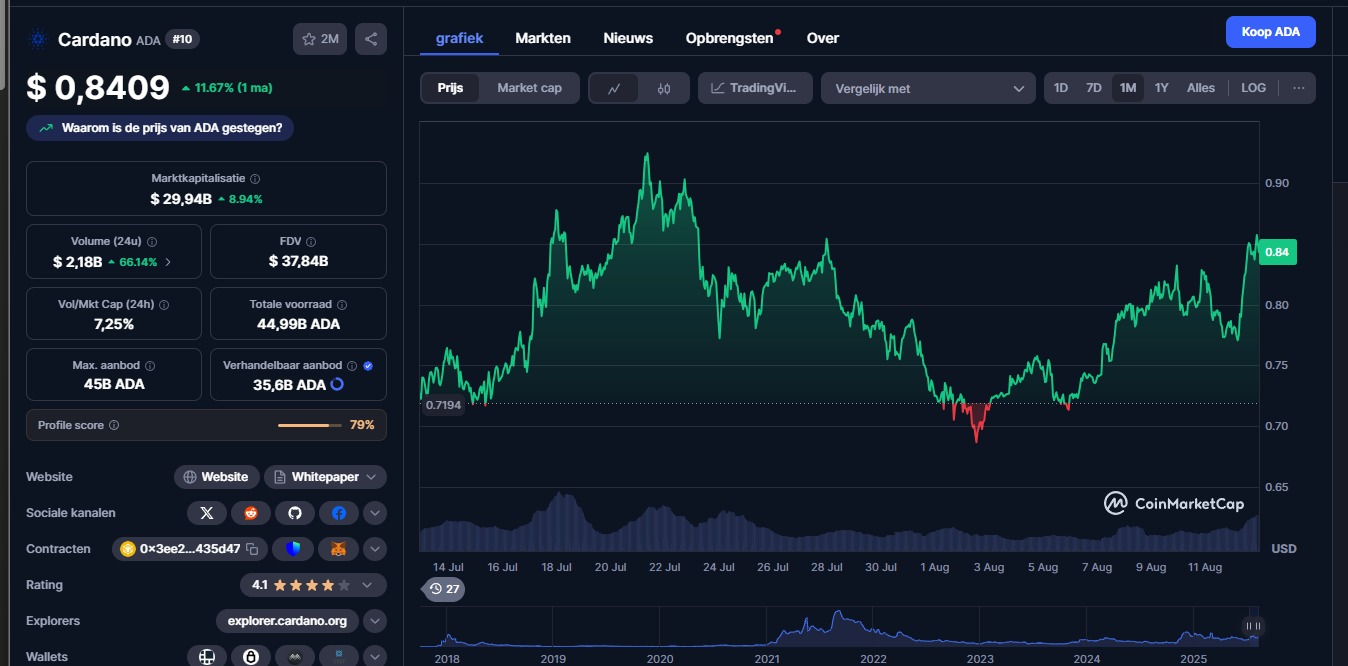Click the third wallet icon in Wallets row

click(295, 657)
